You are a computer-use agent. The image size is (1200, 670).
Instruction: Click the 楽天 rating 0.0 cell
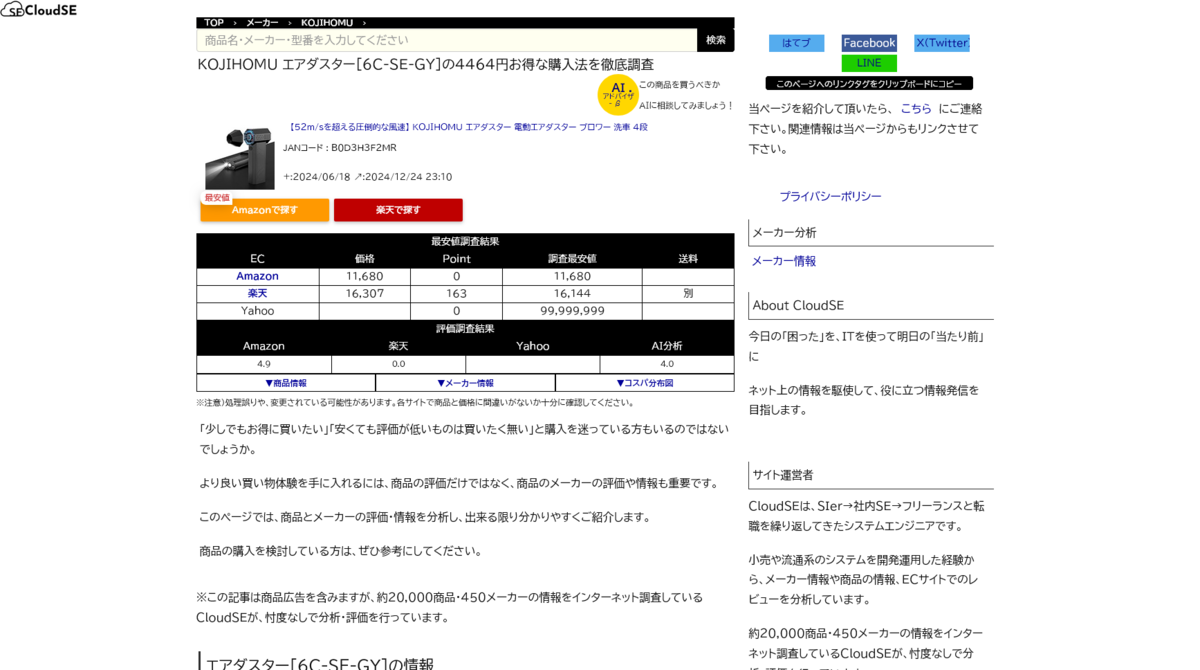pyautogui.click(x=398, y=364)
